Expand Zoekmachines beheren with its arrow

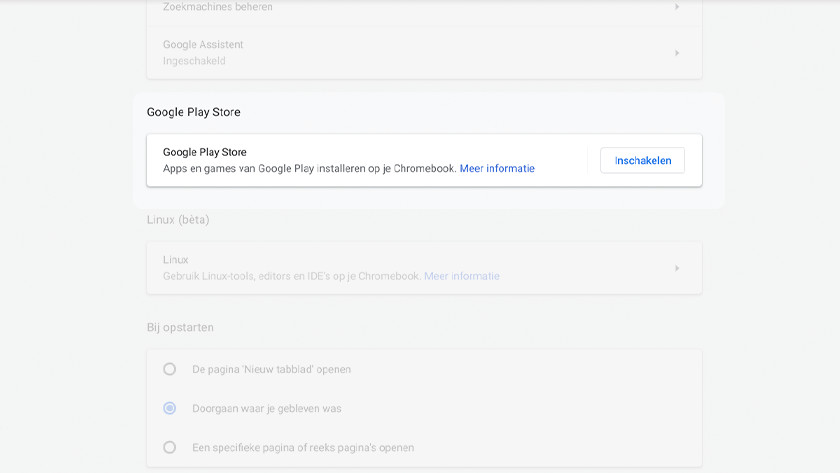677,7
